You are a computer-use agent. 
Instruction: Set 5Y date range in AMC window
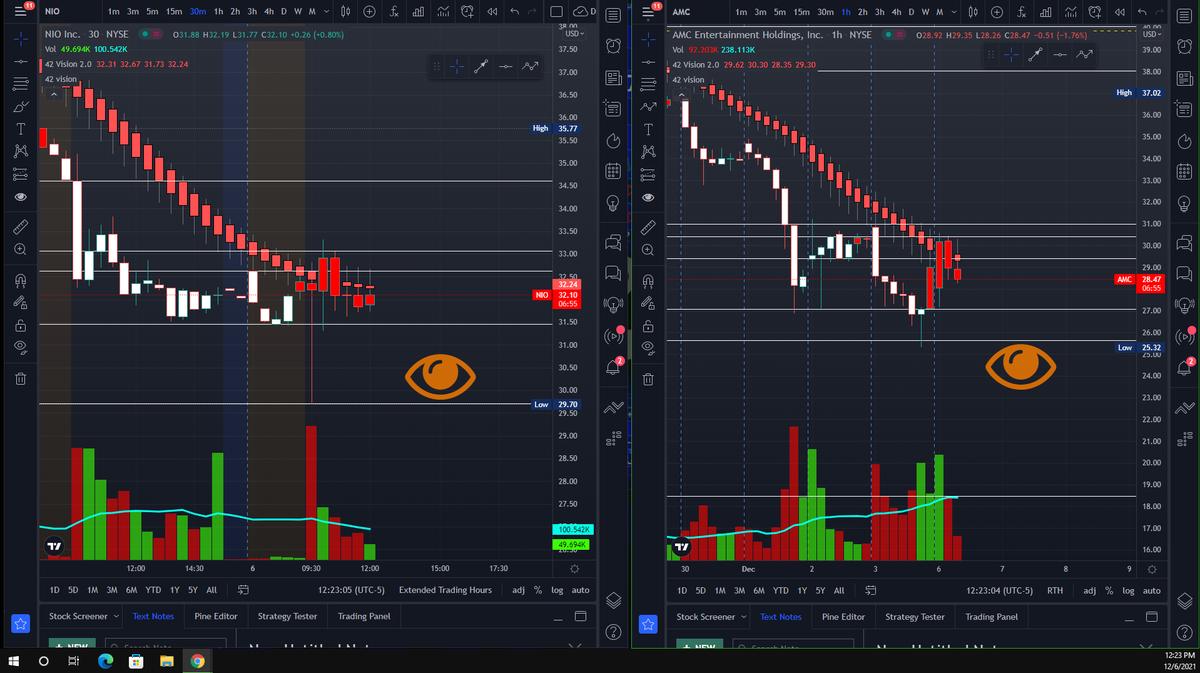coord(820,590)
